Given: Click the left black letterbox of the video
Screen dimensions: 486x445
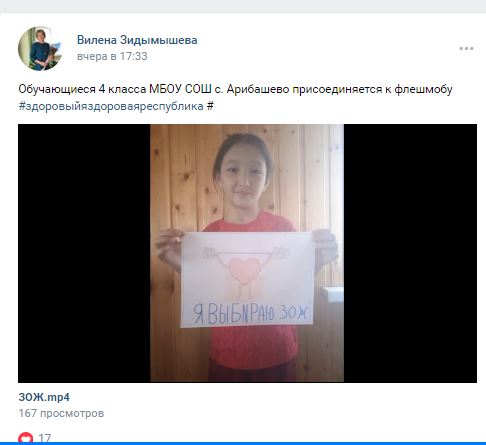Looking at the screenshot, I should coord(84,253).
